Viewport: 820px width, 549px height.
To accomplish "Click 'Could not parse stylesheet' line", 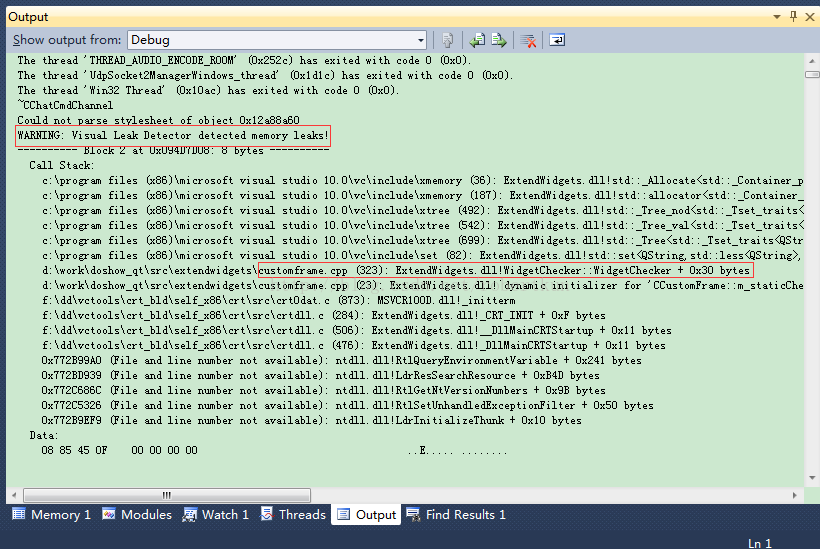I will coord(158,121).
